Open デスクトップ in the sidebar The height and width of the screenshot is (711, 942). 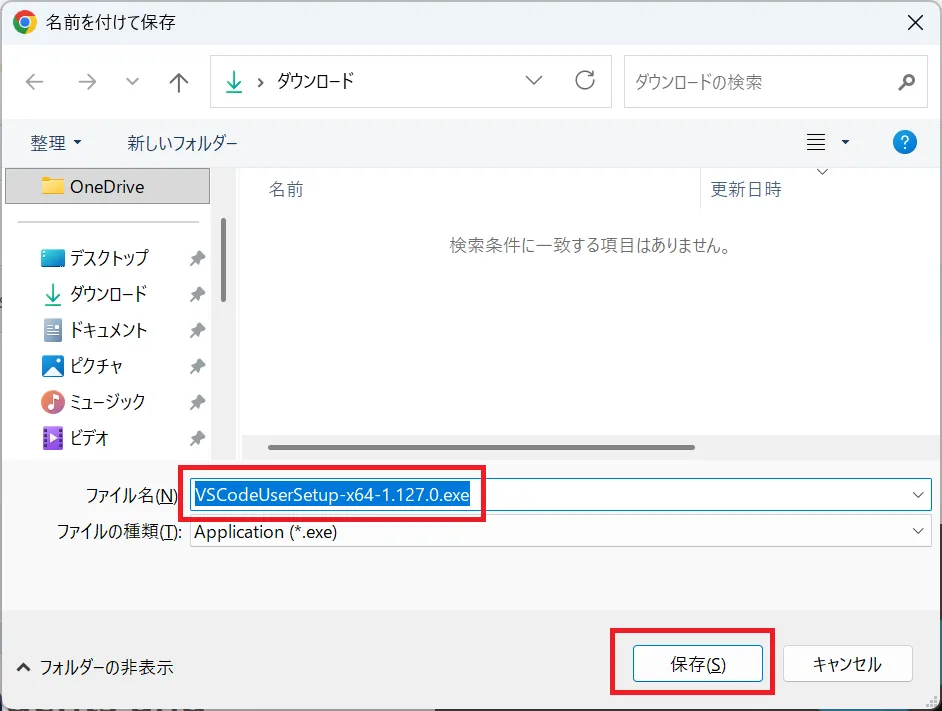pos(109,258)
